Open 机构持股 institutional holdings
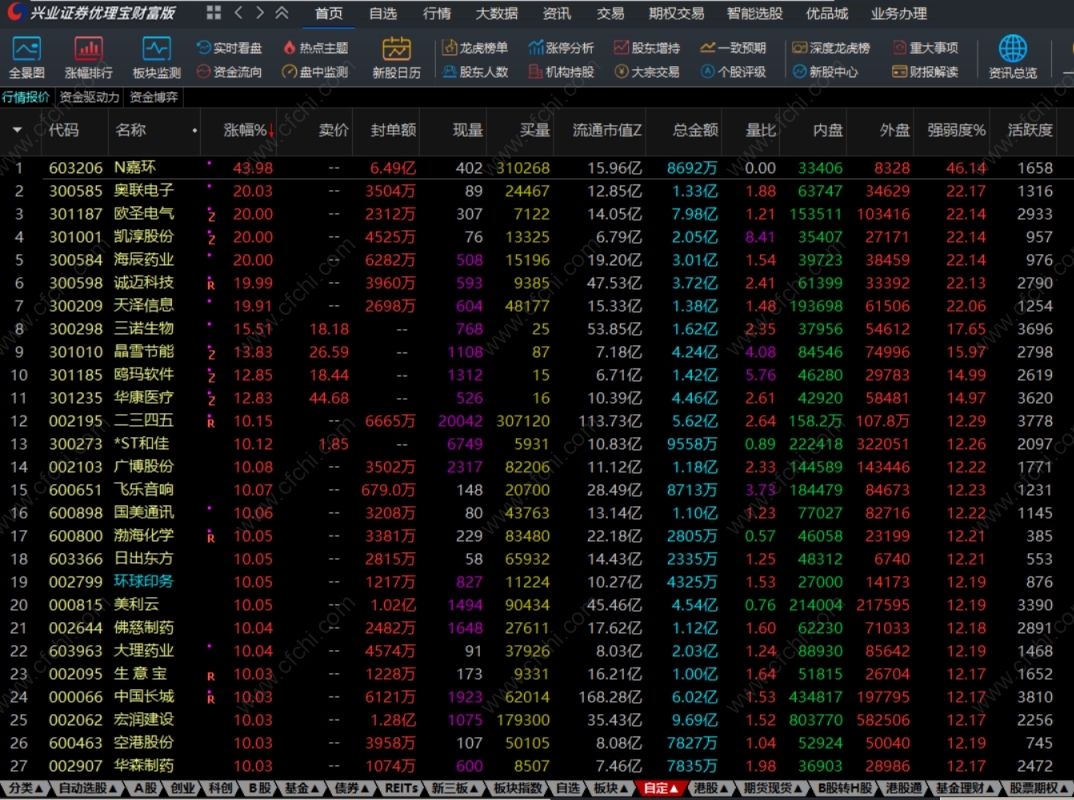 pyautogui.click(x=561, y=71)
